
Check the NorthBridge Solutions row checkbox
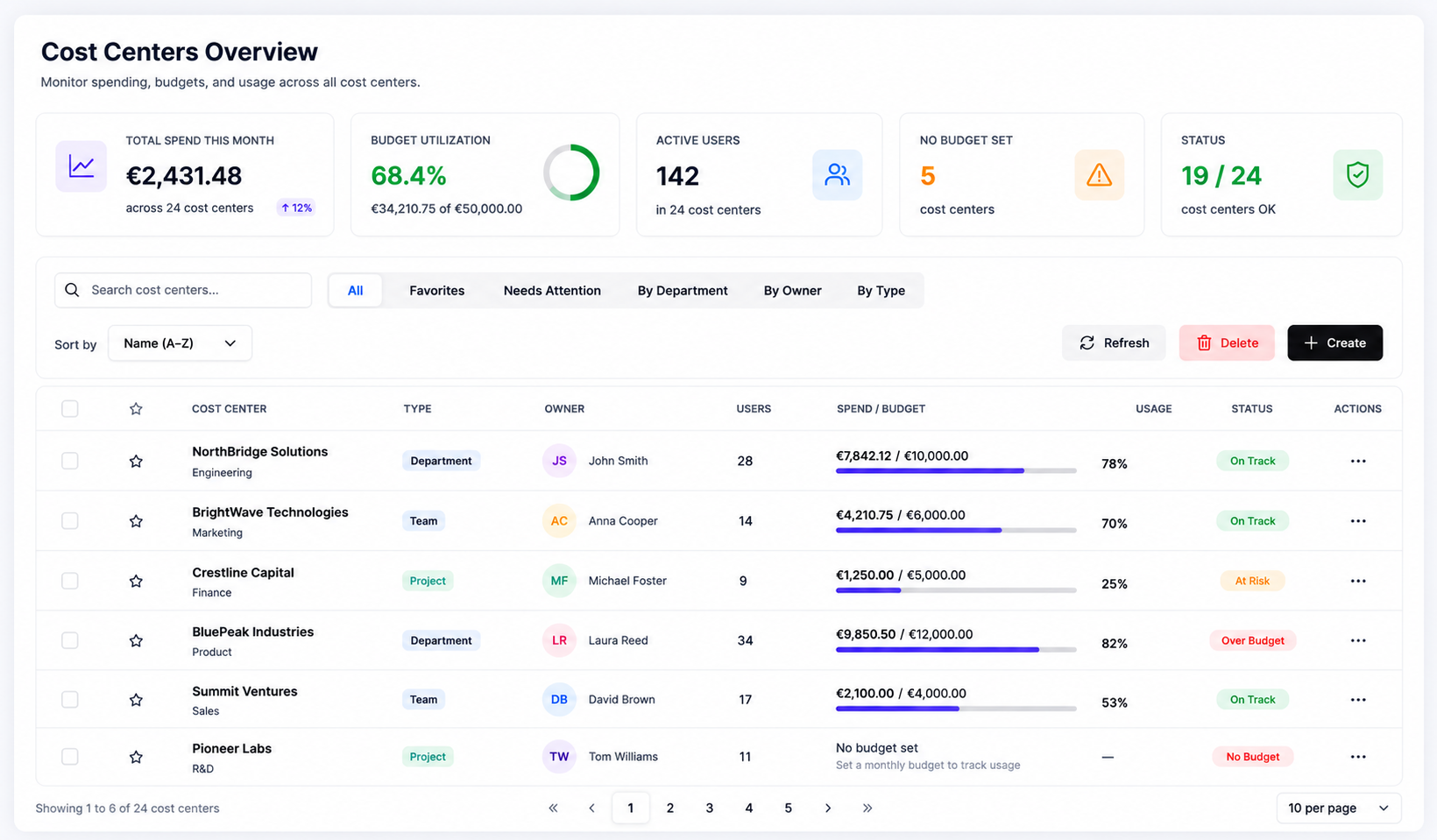(70, 461)
